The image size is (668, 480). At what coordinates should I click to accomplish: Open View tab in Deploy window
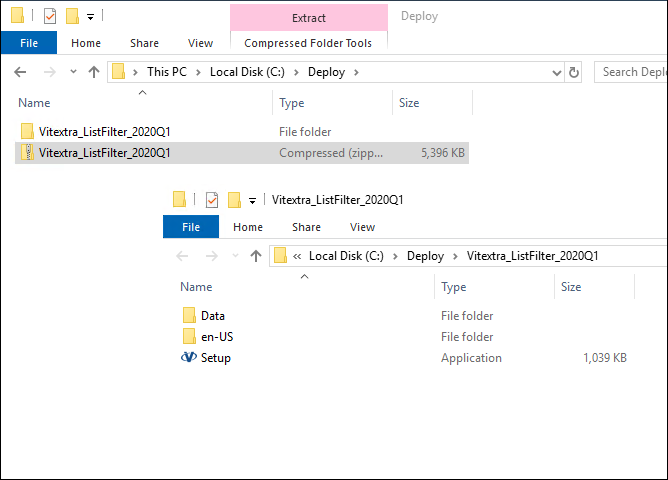coord(200,43)
